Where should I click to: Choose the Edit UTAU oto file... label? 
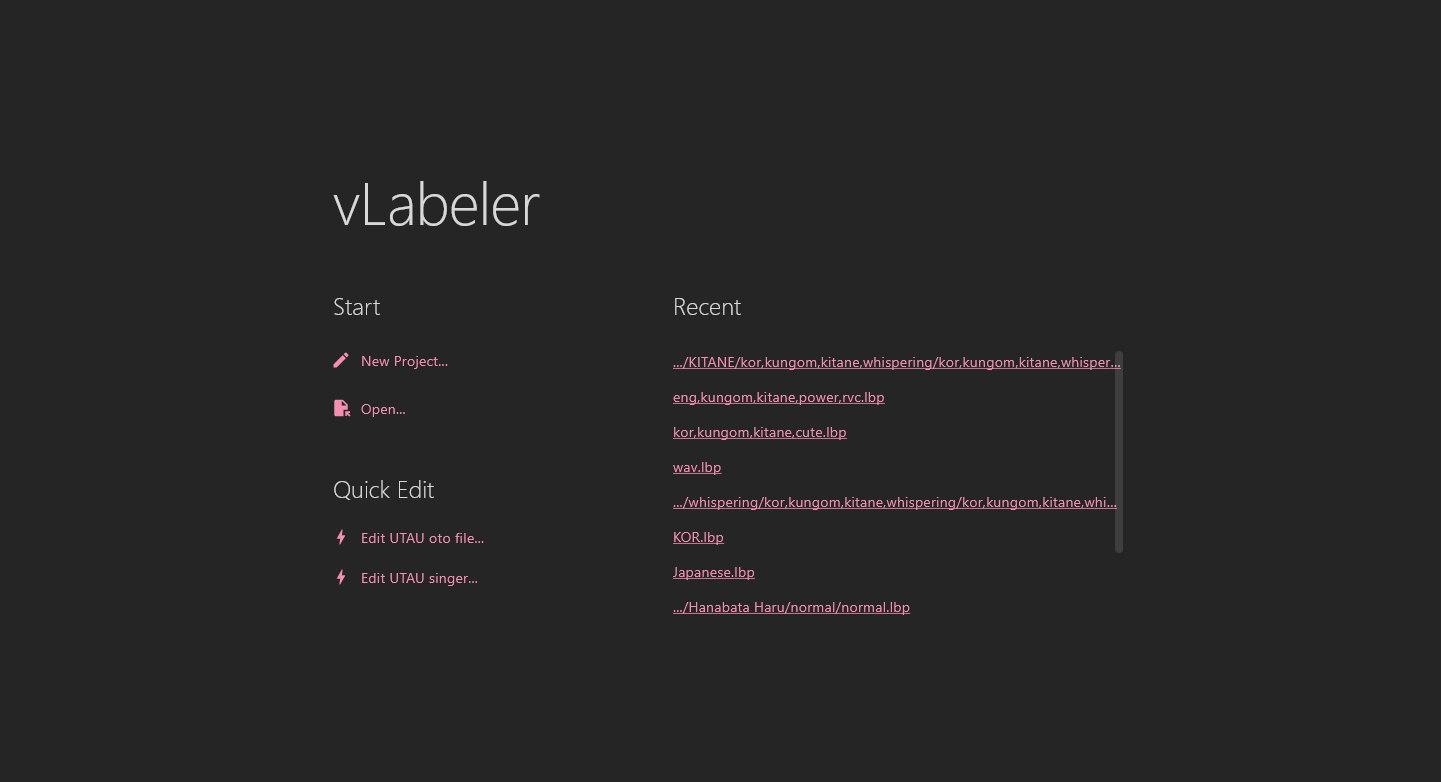point(422,538)
